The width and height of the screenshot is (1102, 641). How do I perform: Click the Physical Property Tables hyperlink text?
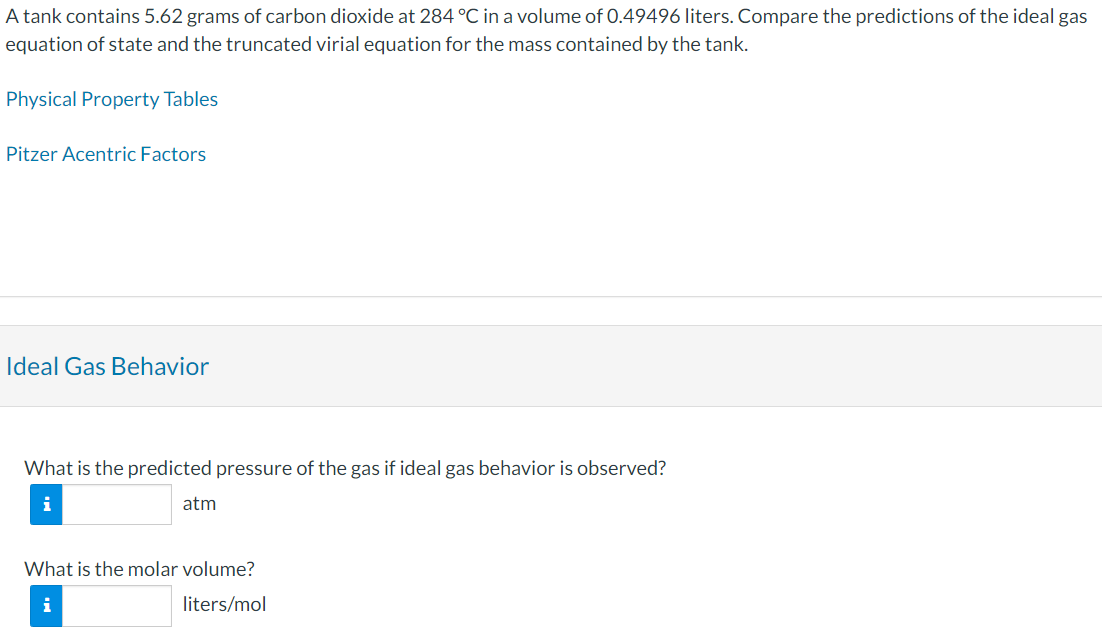112,99
